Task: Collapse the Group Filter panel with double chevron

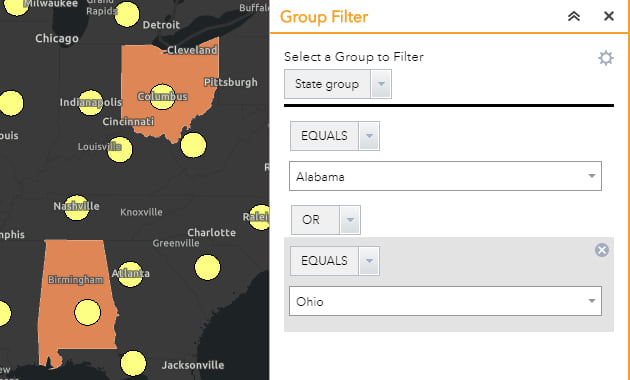Action: coord(574,16)
